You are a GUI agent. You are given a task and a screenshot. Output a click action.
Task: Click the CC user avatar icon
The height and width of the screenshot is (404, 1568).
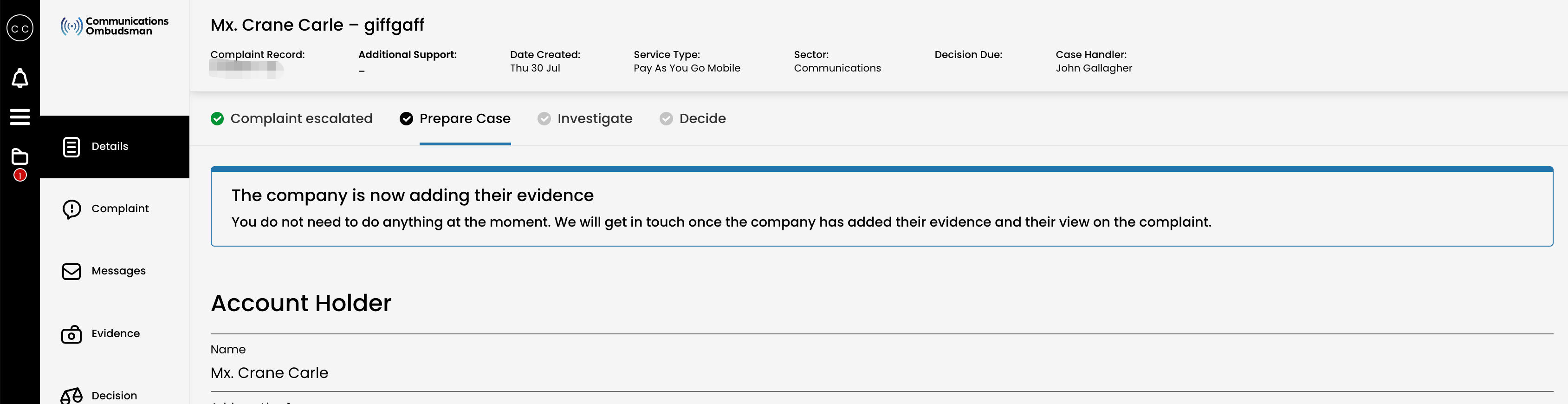[20, 28]
